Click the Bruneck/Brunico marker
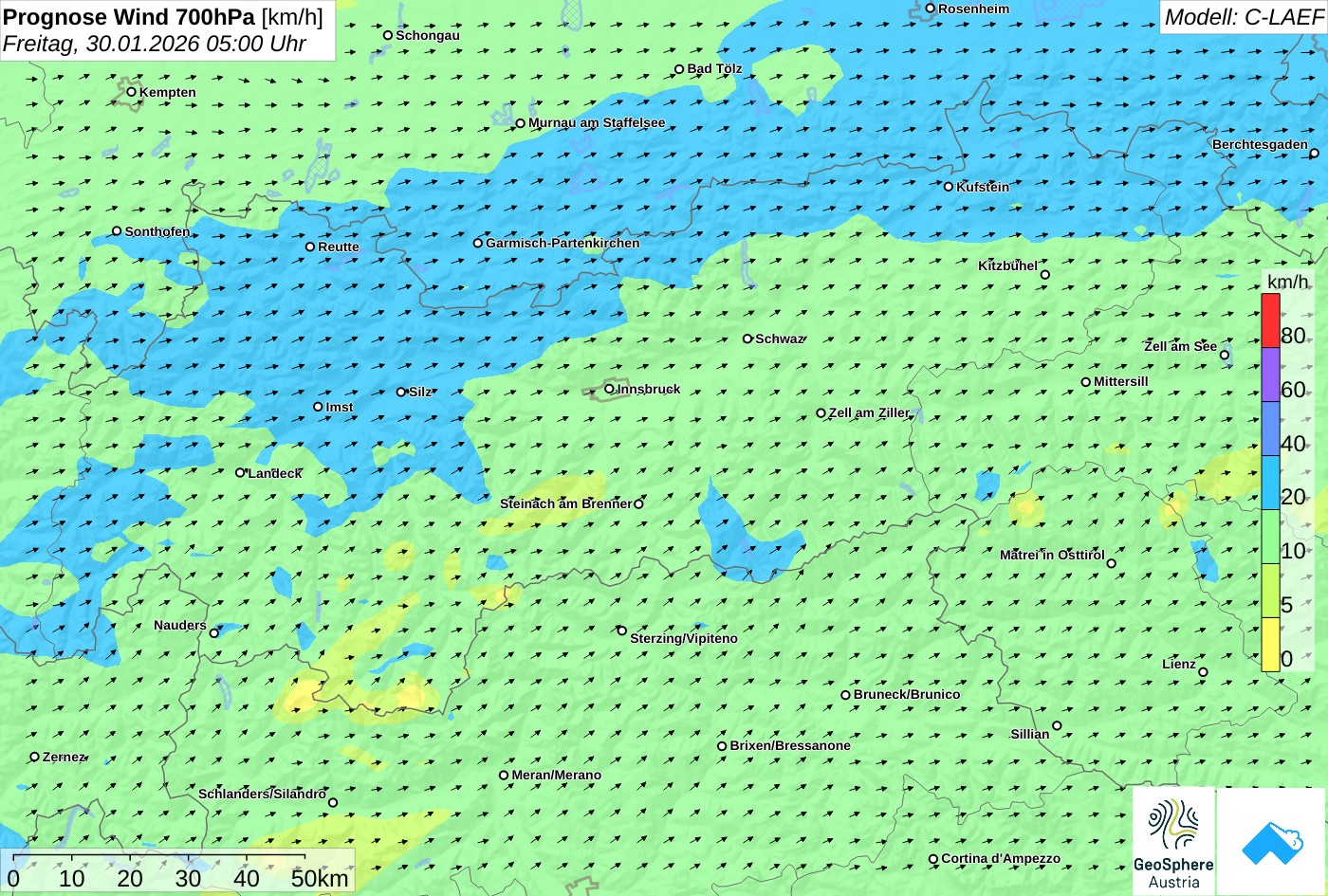Image resolution: width=1328 pixels, height=896 pixels. [846, 695]
